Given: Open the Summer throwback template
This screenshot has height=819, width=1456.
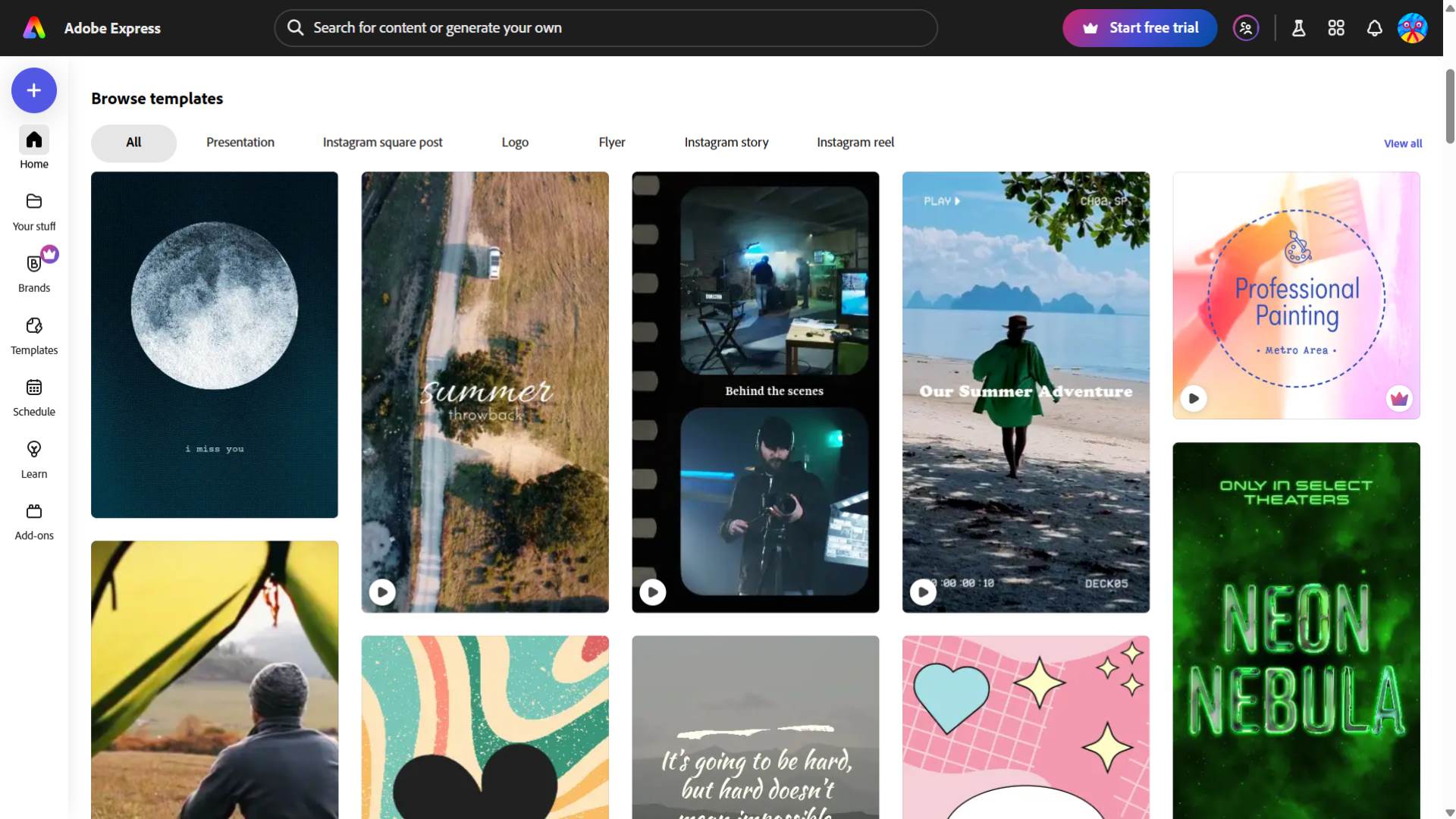Looking at the screenshot, I should [x=485, y=392].
